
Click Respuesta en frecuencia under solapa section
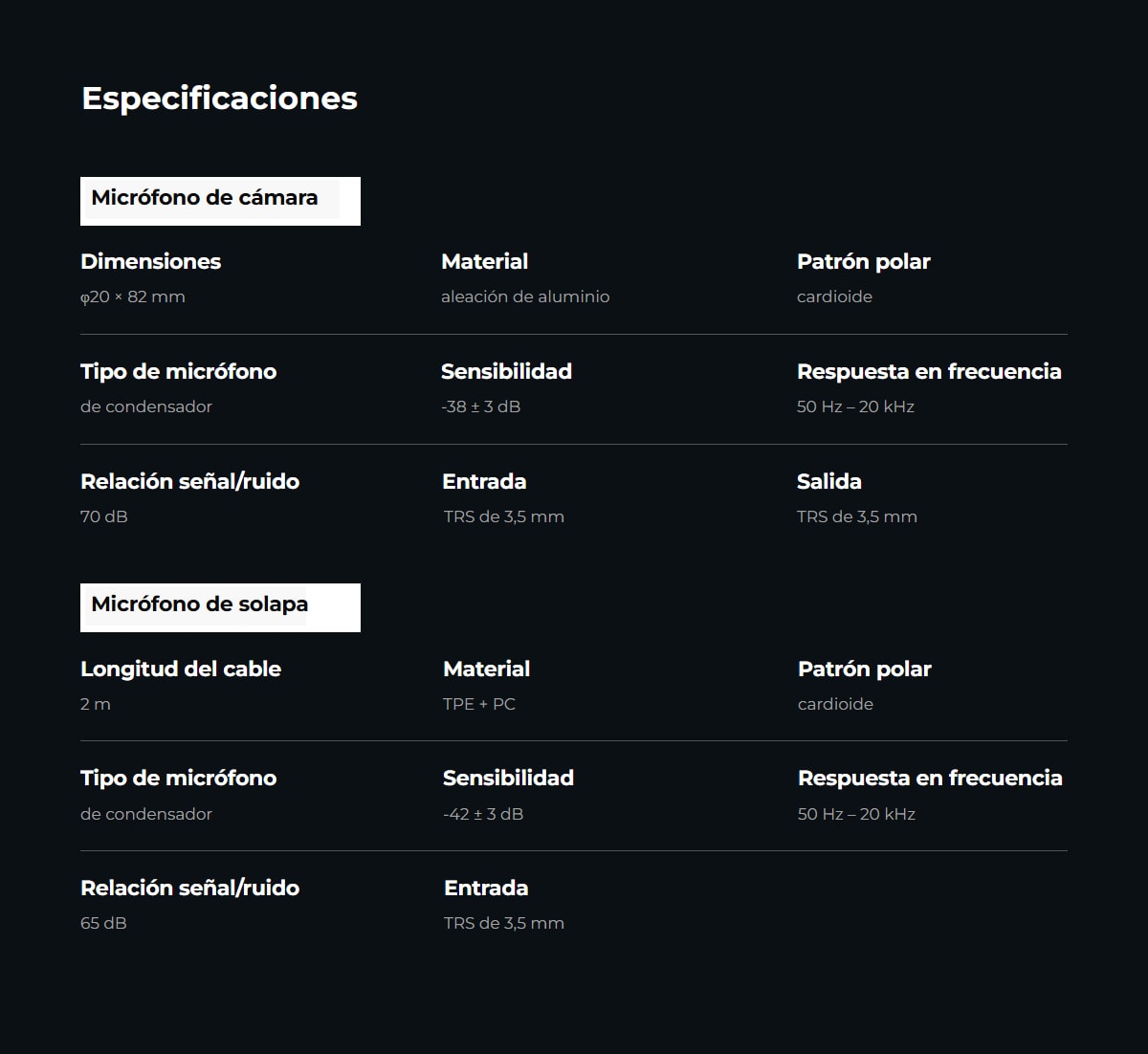930,779
